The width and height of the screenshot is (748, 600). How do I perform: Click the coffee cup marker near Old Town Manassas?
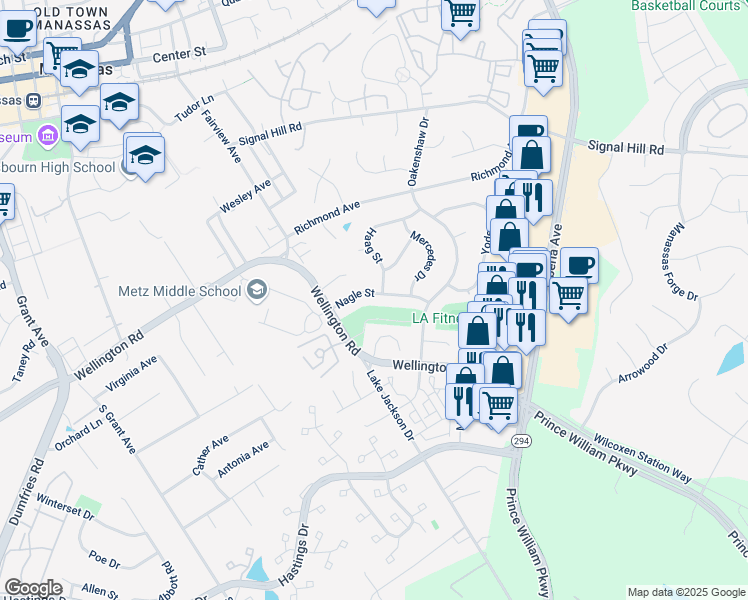pos(17,29)
